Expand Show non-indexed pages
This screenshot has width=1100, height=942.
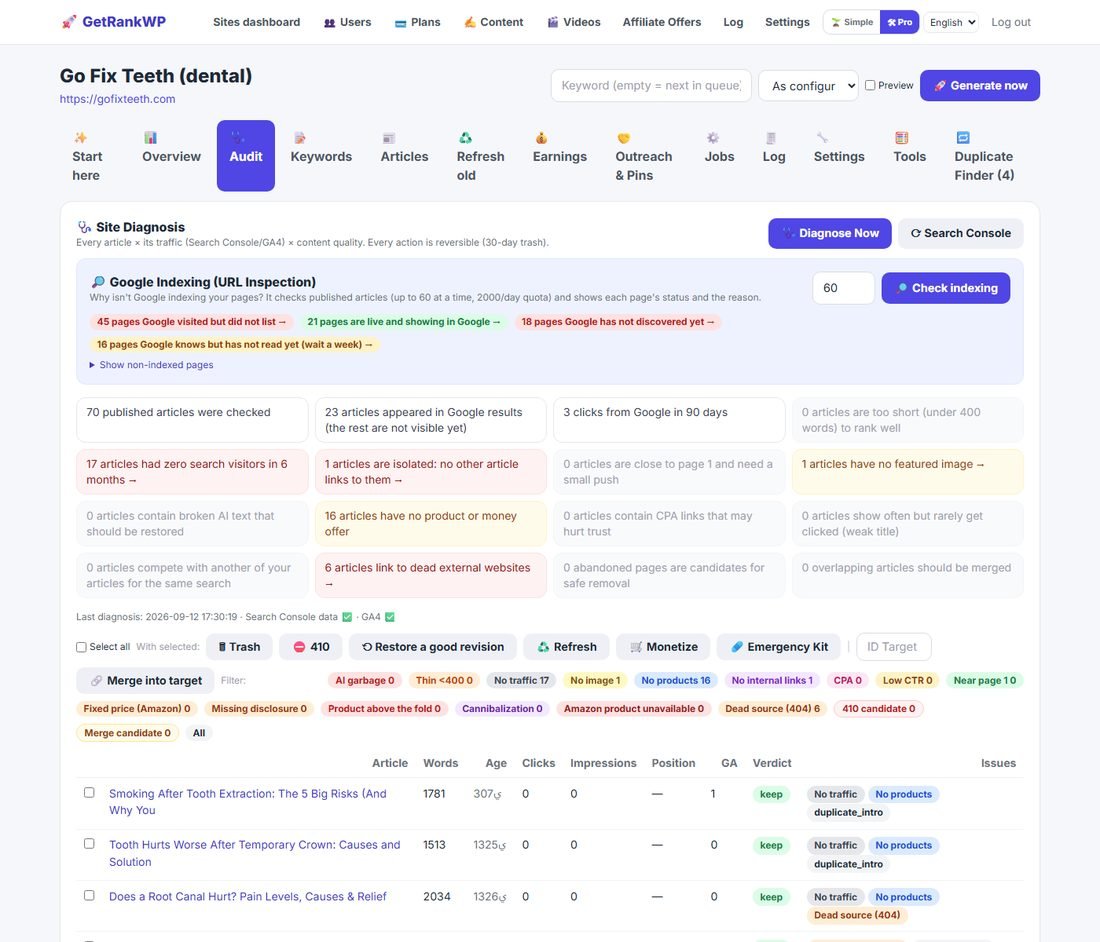pyautogui.click(x=152, y=365)
